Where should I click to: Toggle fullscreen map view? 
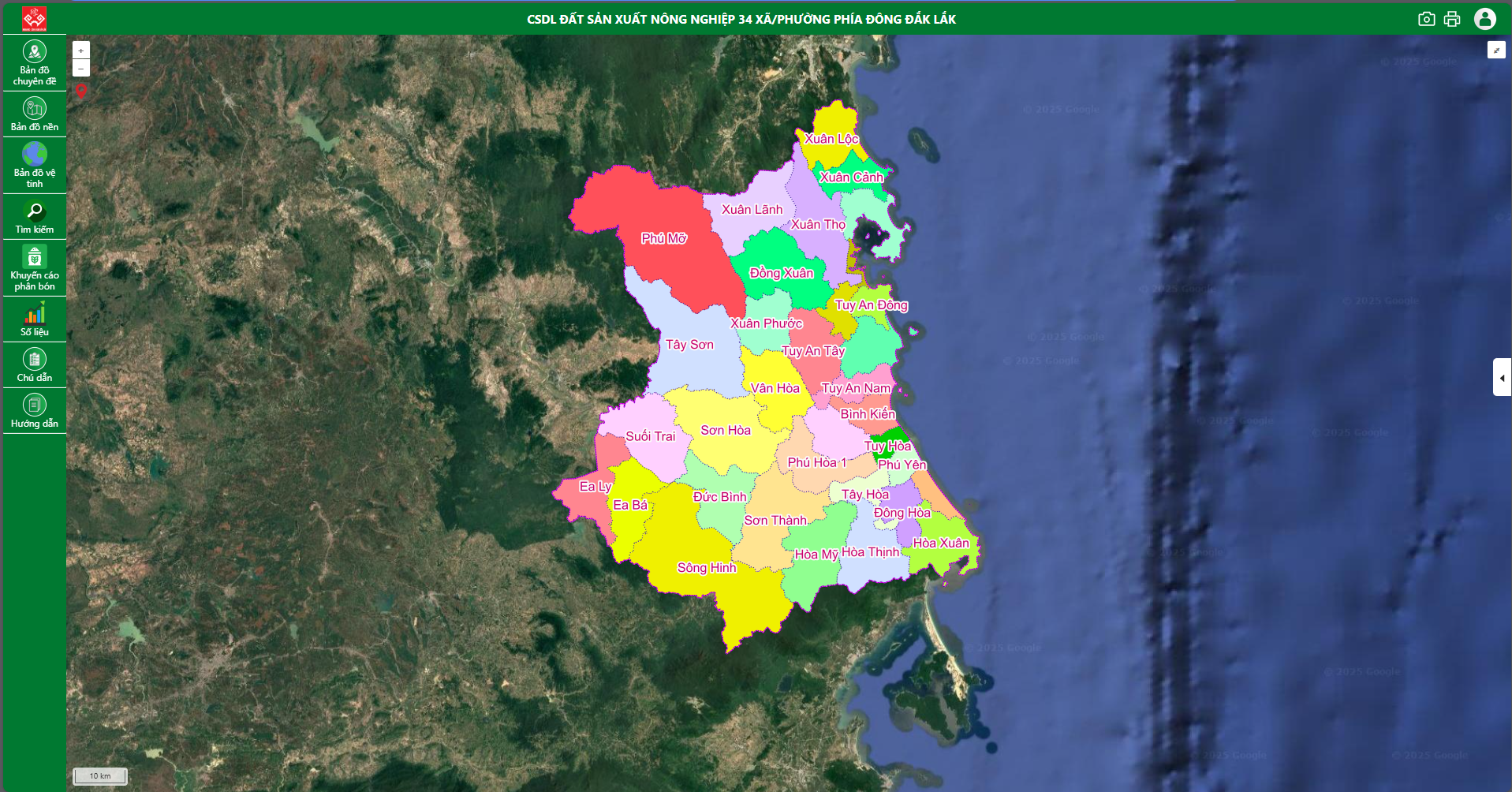point(1496,50)
